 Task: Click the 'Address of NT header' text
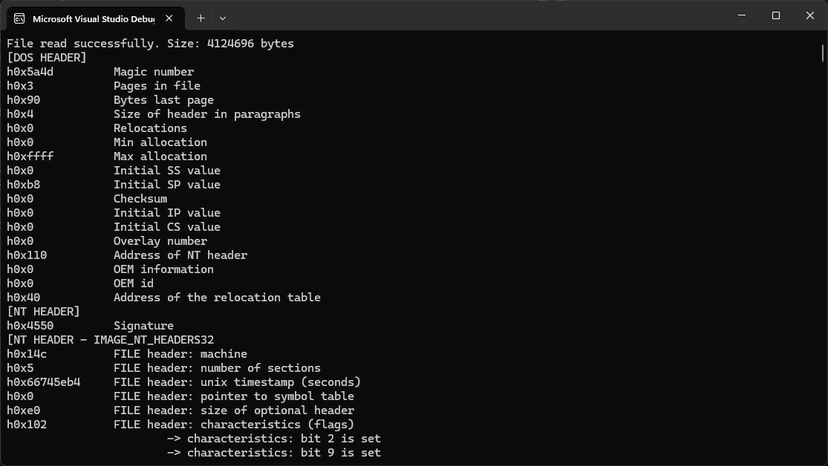[180, 255]
